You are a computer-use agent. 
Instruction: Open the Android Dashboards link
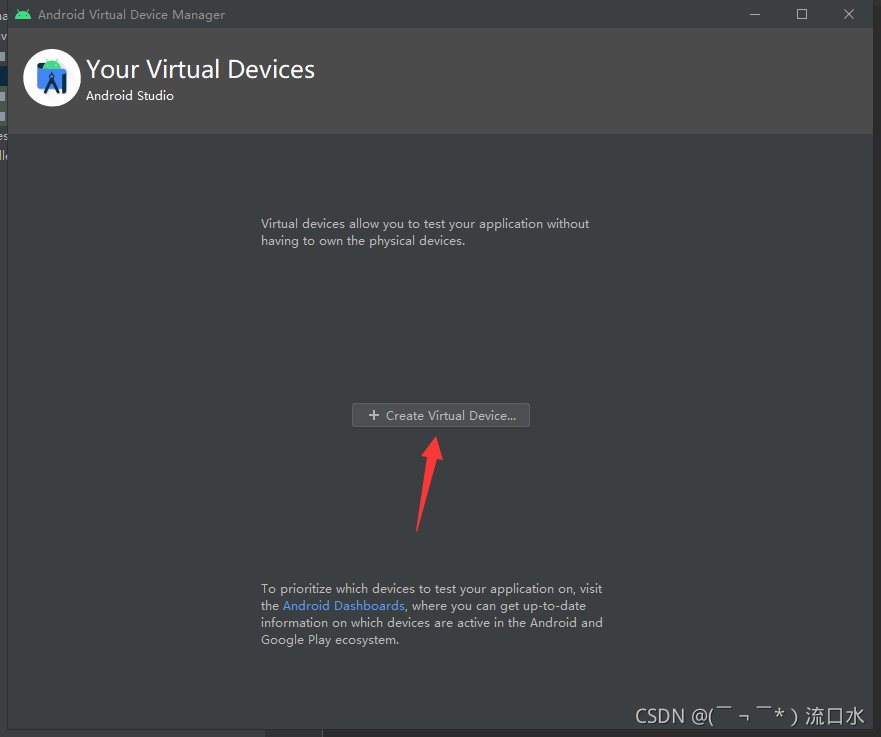pyautogui.click(x=343, y=606)
